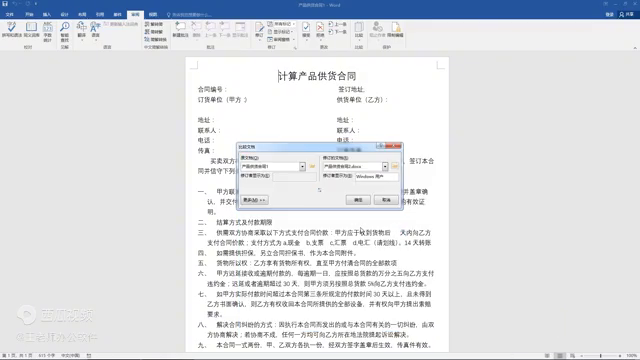Click the help question mark in the Compare dialog
Viewport: 640px width, 360px height.
380,146
